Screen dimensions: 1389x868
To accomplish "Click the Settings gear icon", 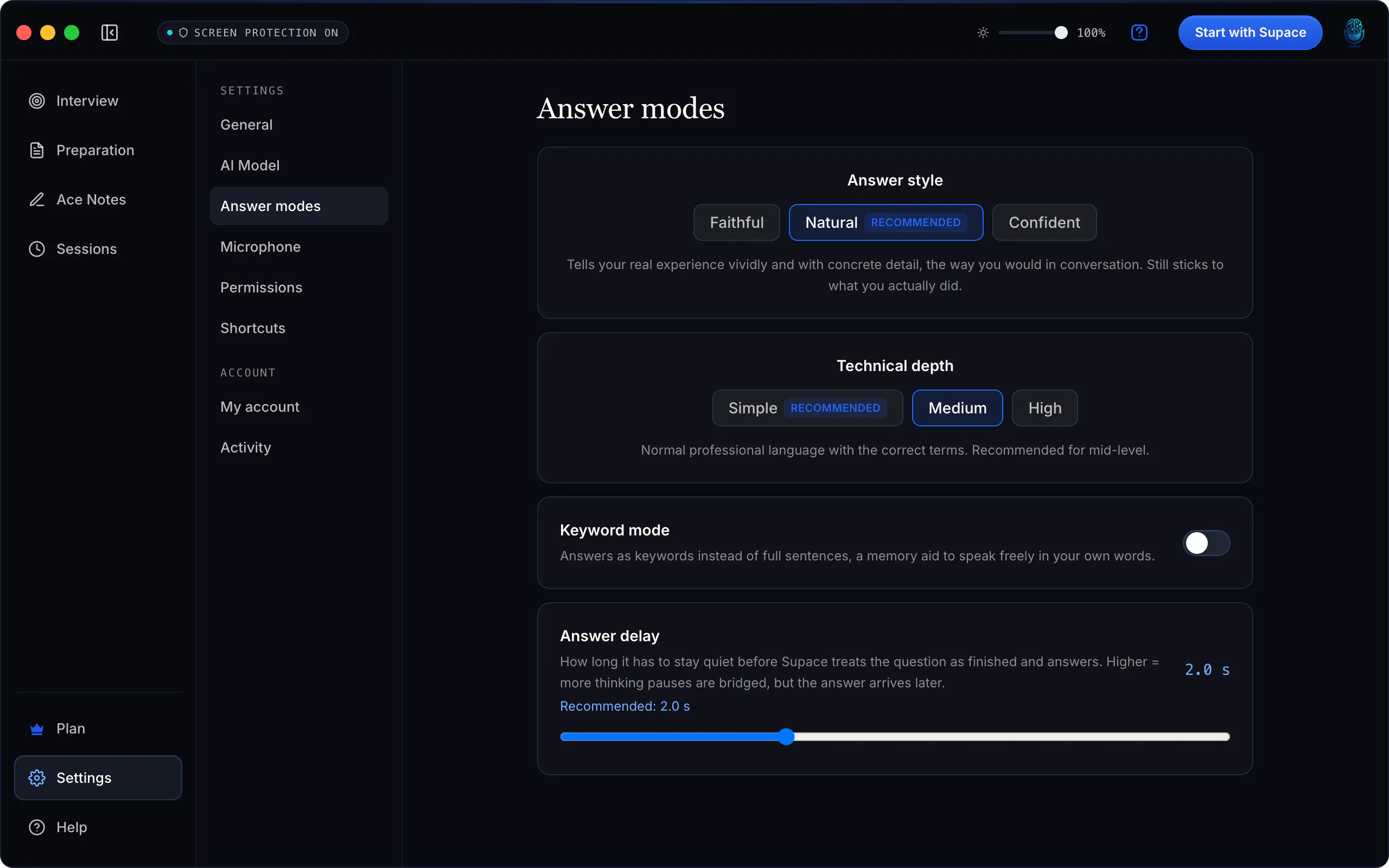I will [x=37, y=778].
